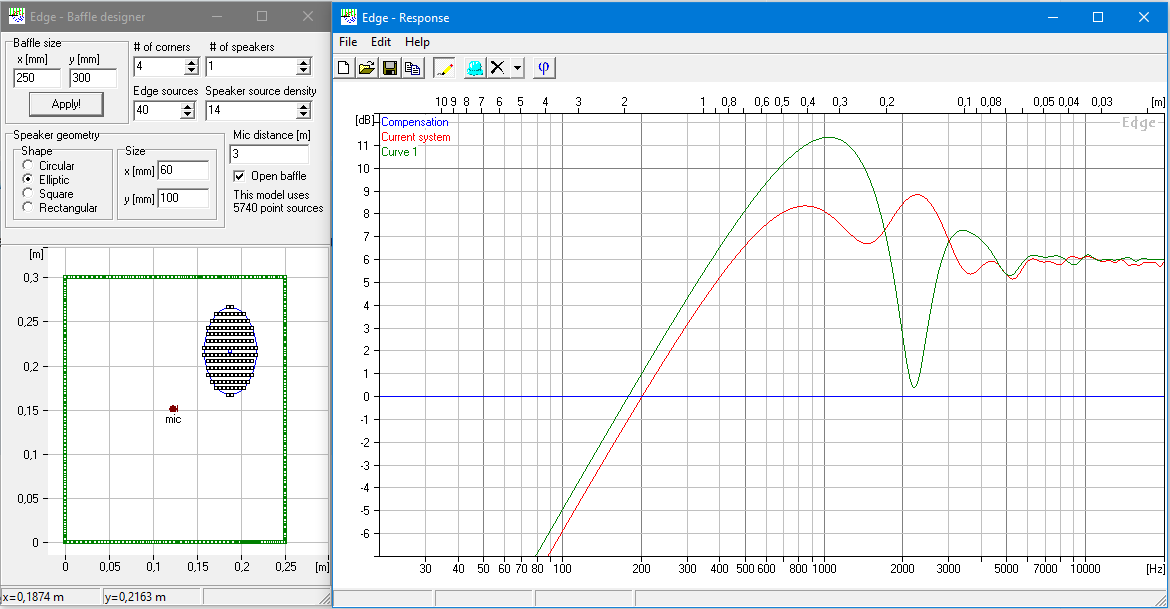Click the Copy toolbar icon
The image size is (1170, 609).
pos(411,68)
